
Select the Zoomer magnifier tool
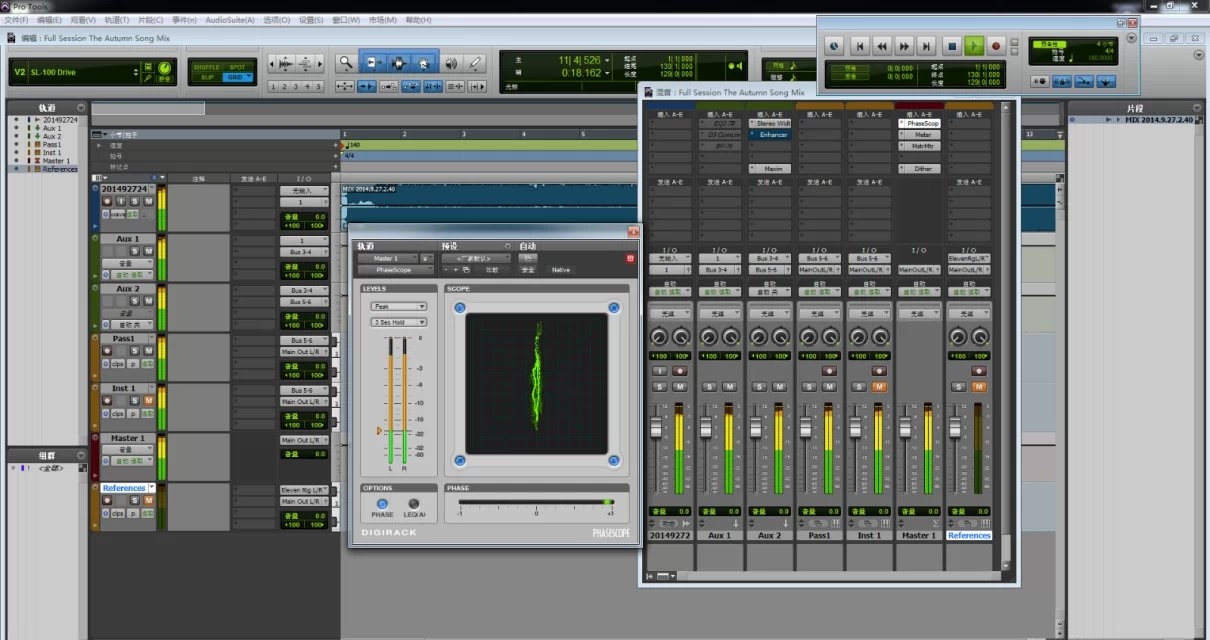coord(346,63)
